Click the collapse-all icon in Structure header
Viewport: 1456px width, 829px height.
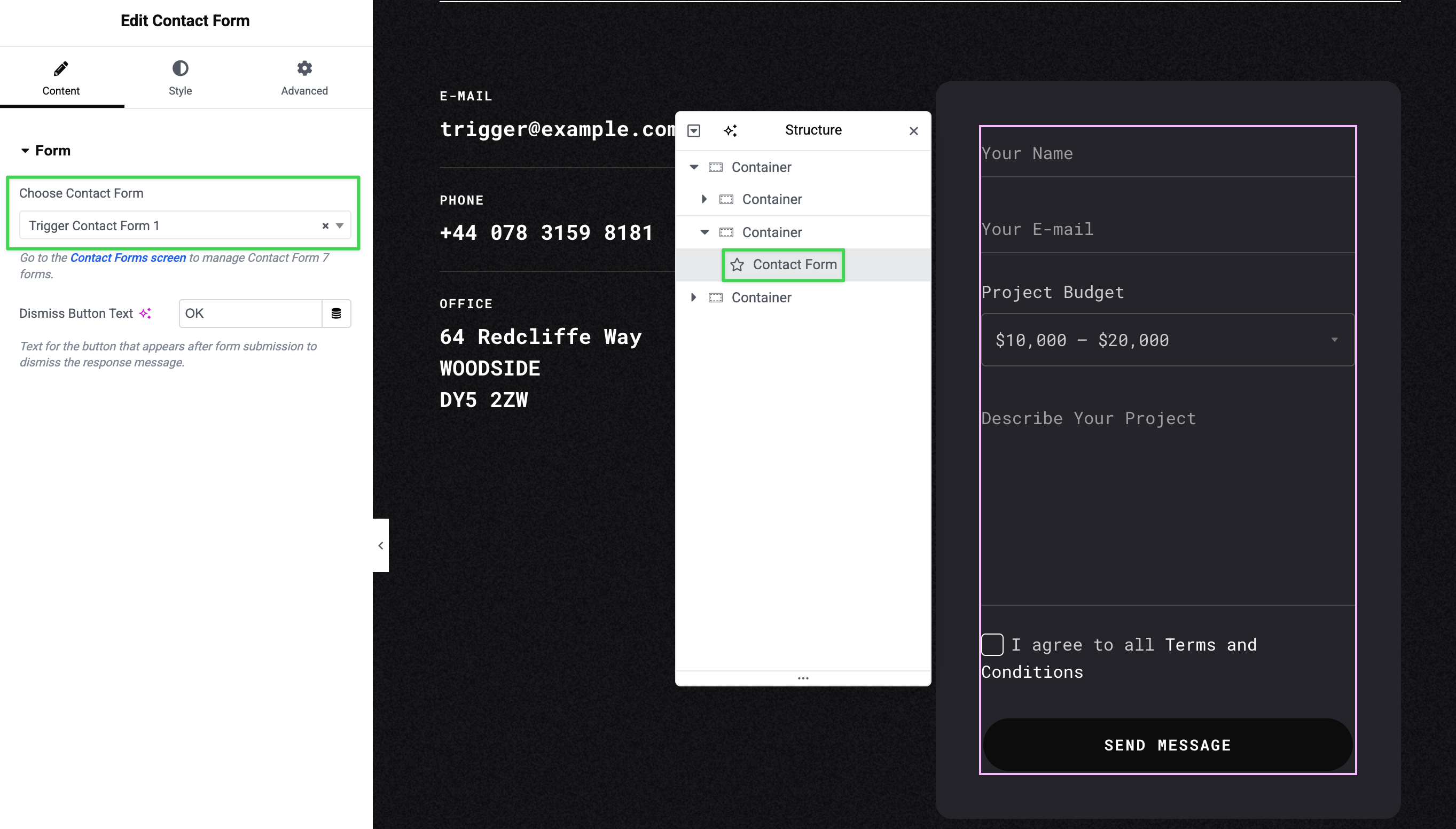click(x=693, y=130)
